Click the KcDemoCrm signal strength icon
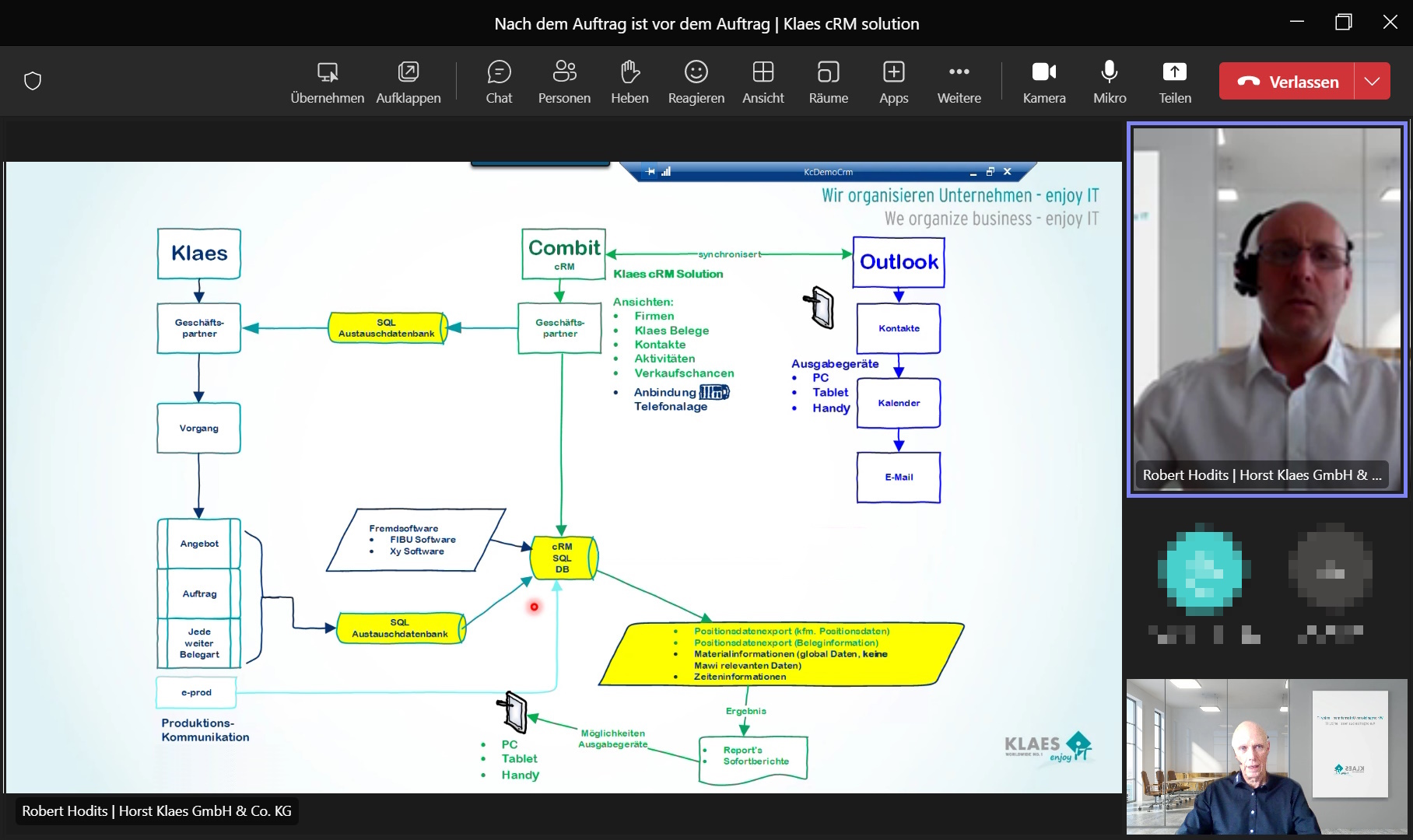Image resolution: width=1413 pixels, height=840 pixels. 666,172
